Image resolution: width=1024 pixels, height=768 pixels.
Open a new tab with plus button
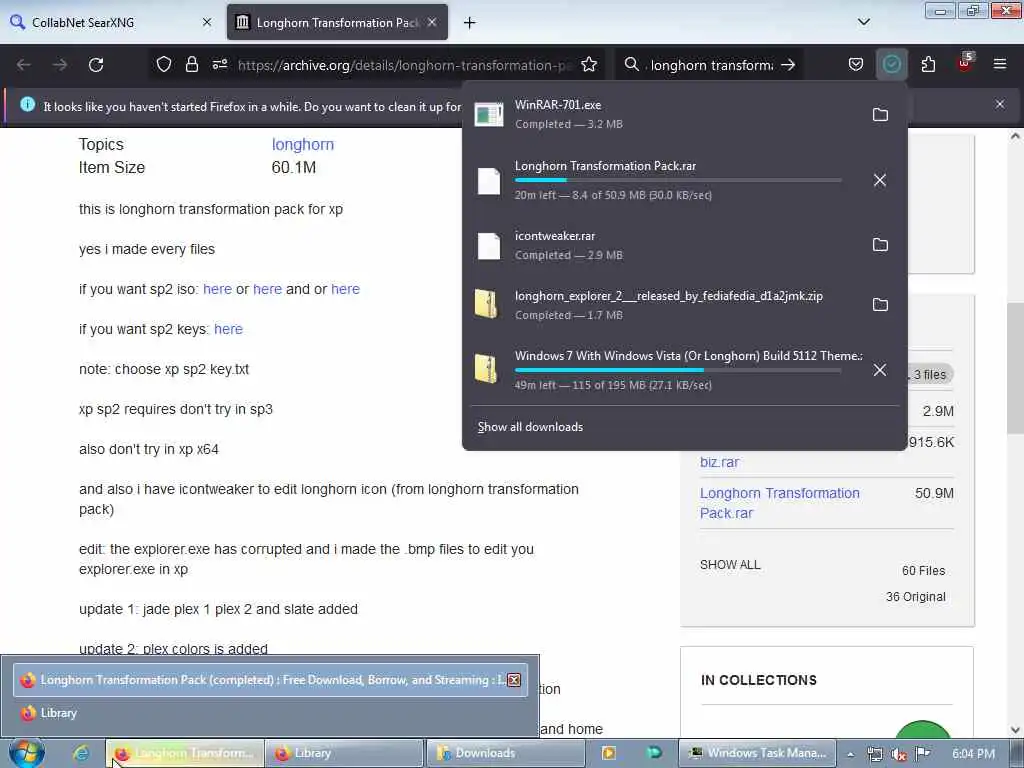click(x=470, y=23)
